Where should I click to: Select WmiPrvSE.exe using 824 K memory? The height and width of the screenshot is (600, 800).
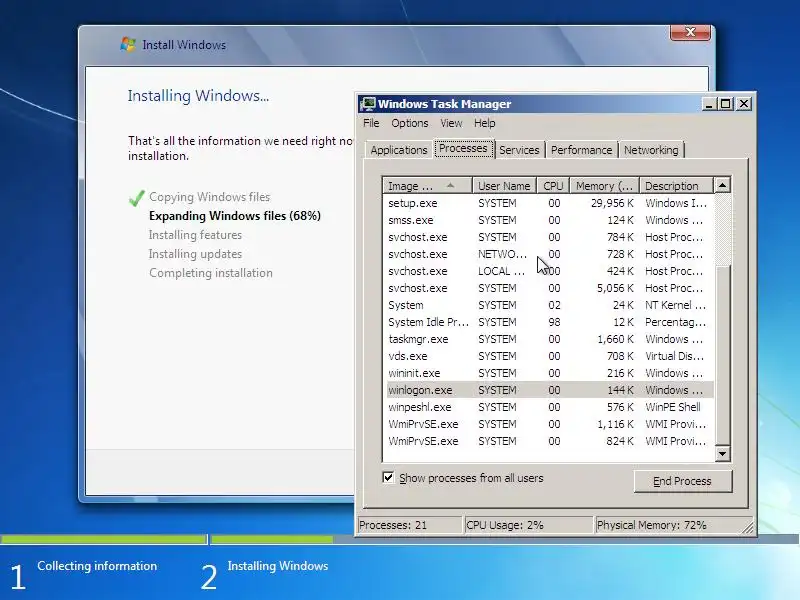tap(548, 441)
